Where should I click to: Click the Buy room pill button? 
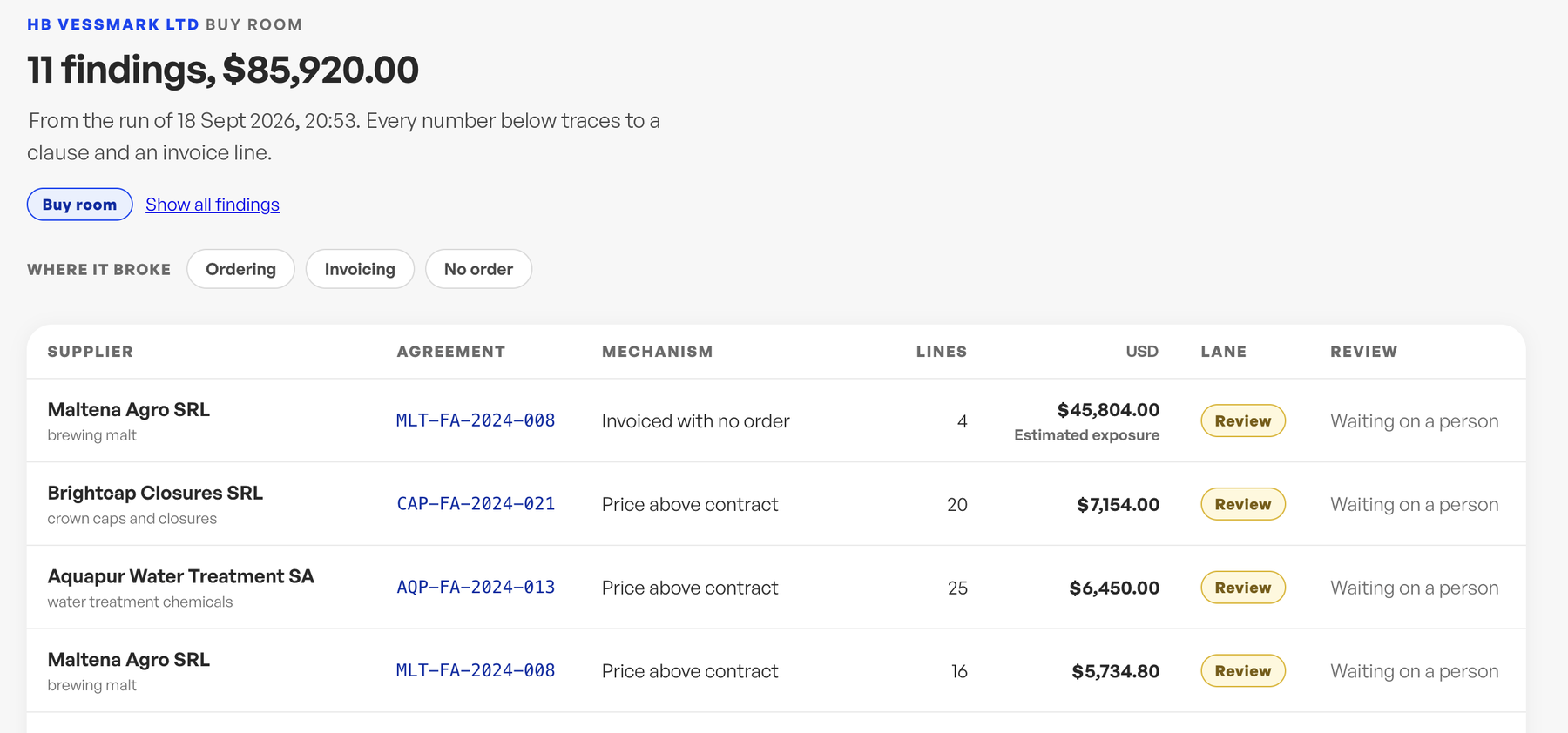pos(79,205)
